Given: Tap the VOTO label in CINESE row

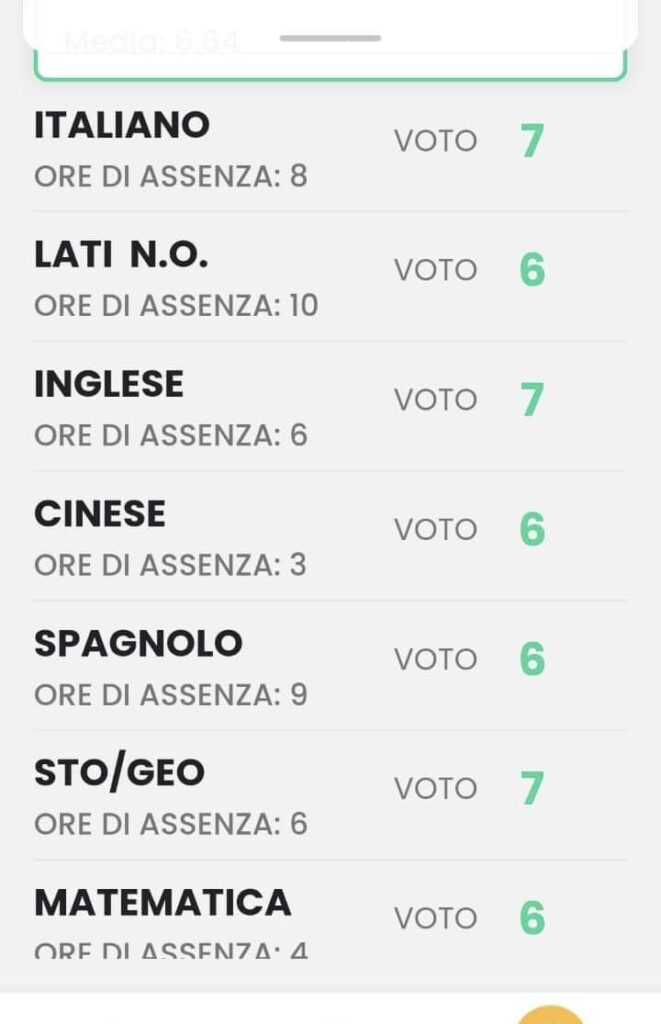Looking at the screenshot, I should point(436,530).
